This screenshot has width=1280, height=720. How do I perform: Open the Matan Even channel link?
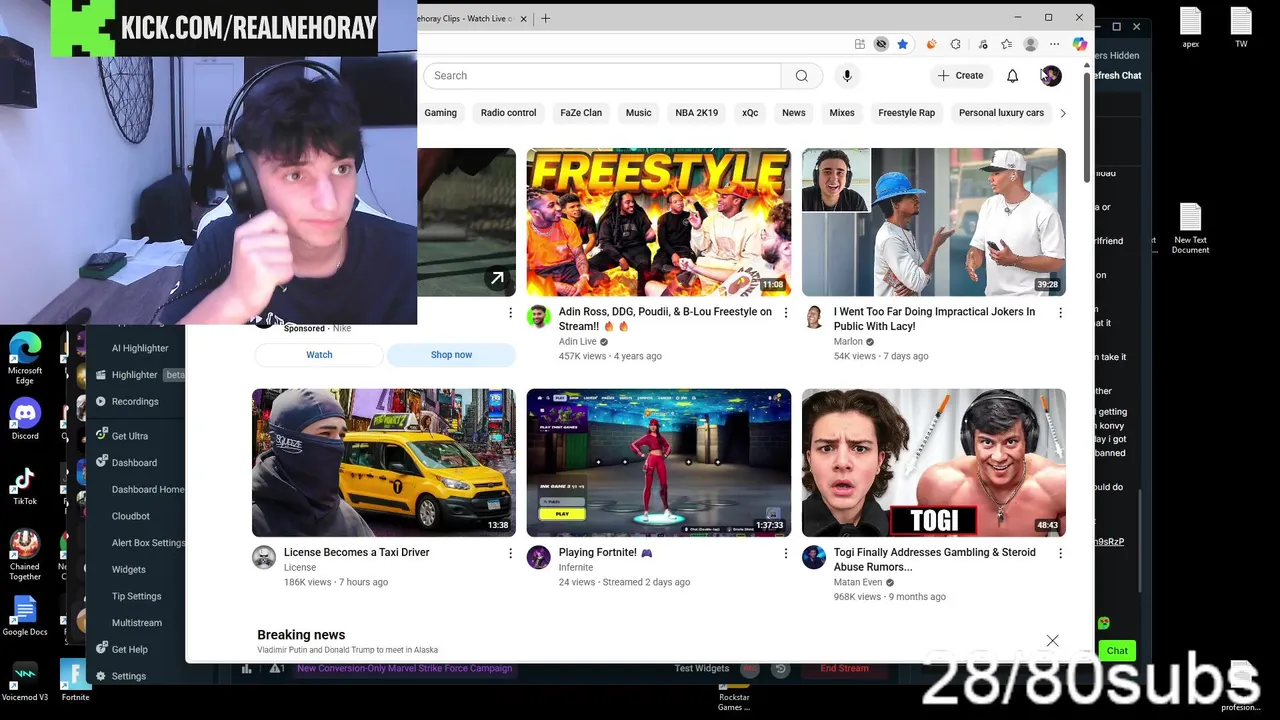(858, 582)
